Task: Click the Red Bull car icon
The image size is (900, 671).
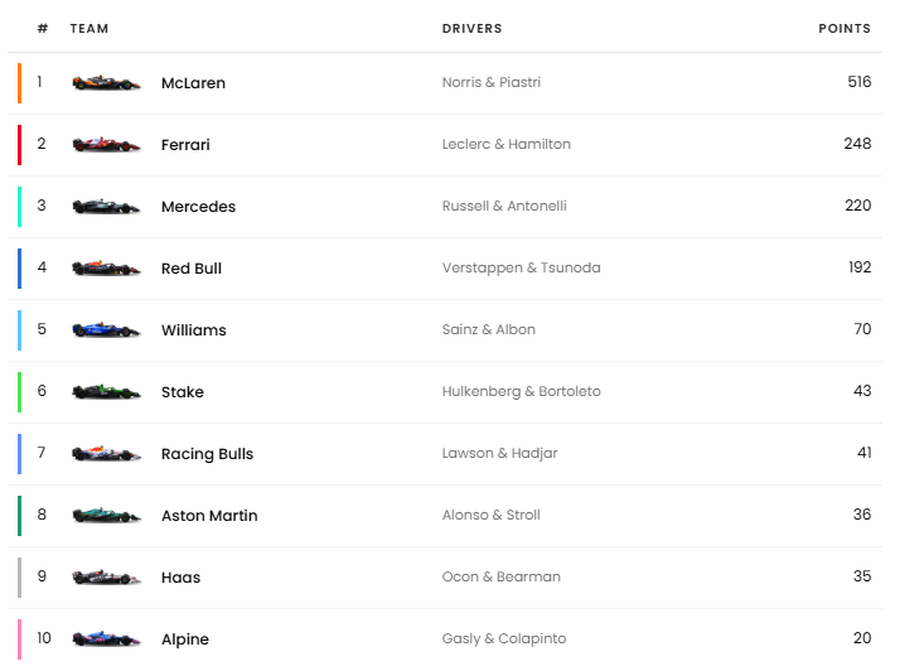Action: click(106, 268)
